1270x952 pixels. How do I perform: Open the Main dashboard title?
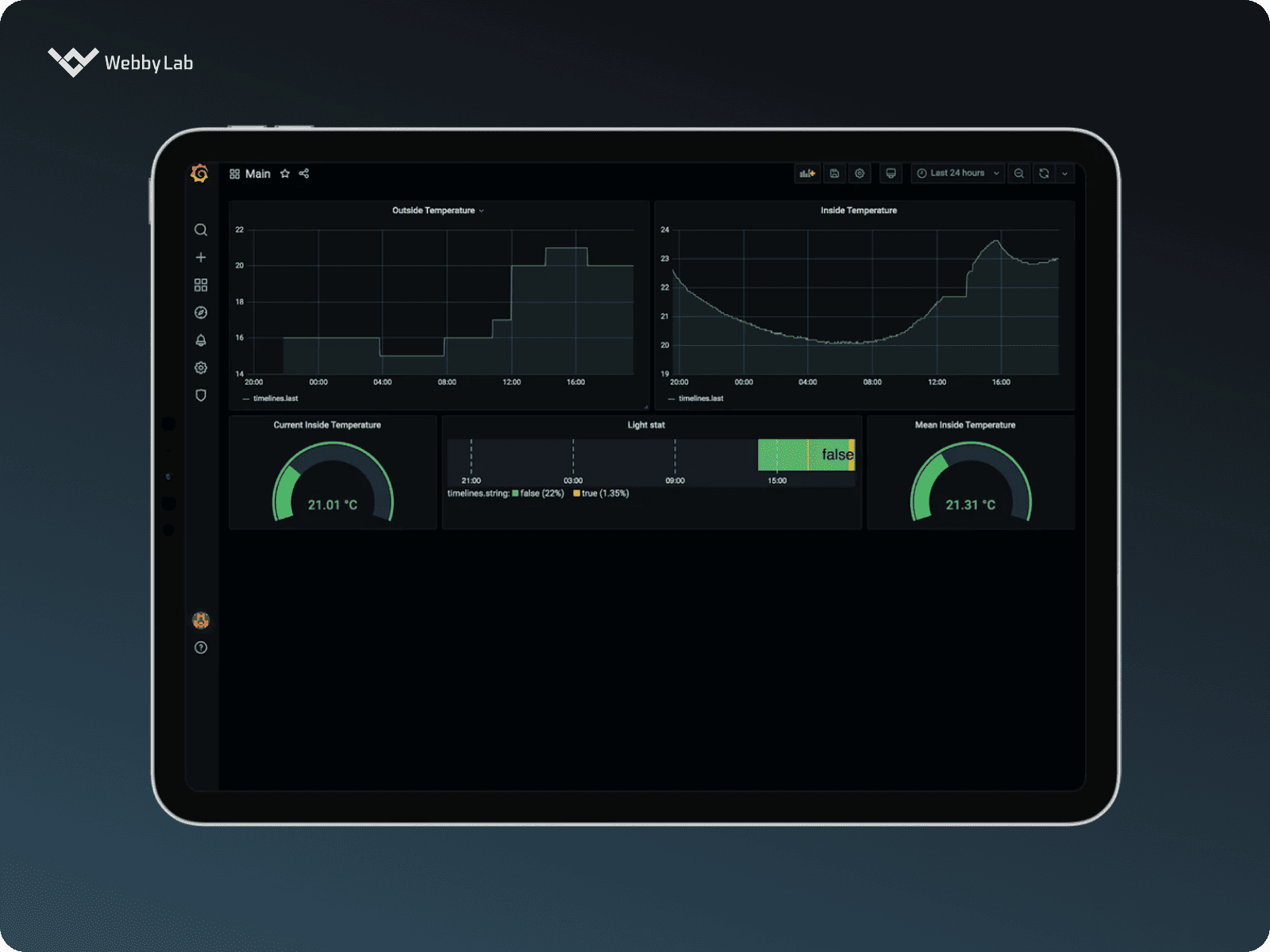click(x=258, y=174)
